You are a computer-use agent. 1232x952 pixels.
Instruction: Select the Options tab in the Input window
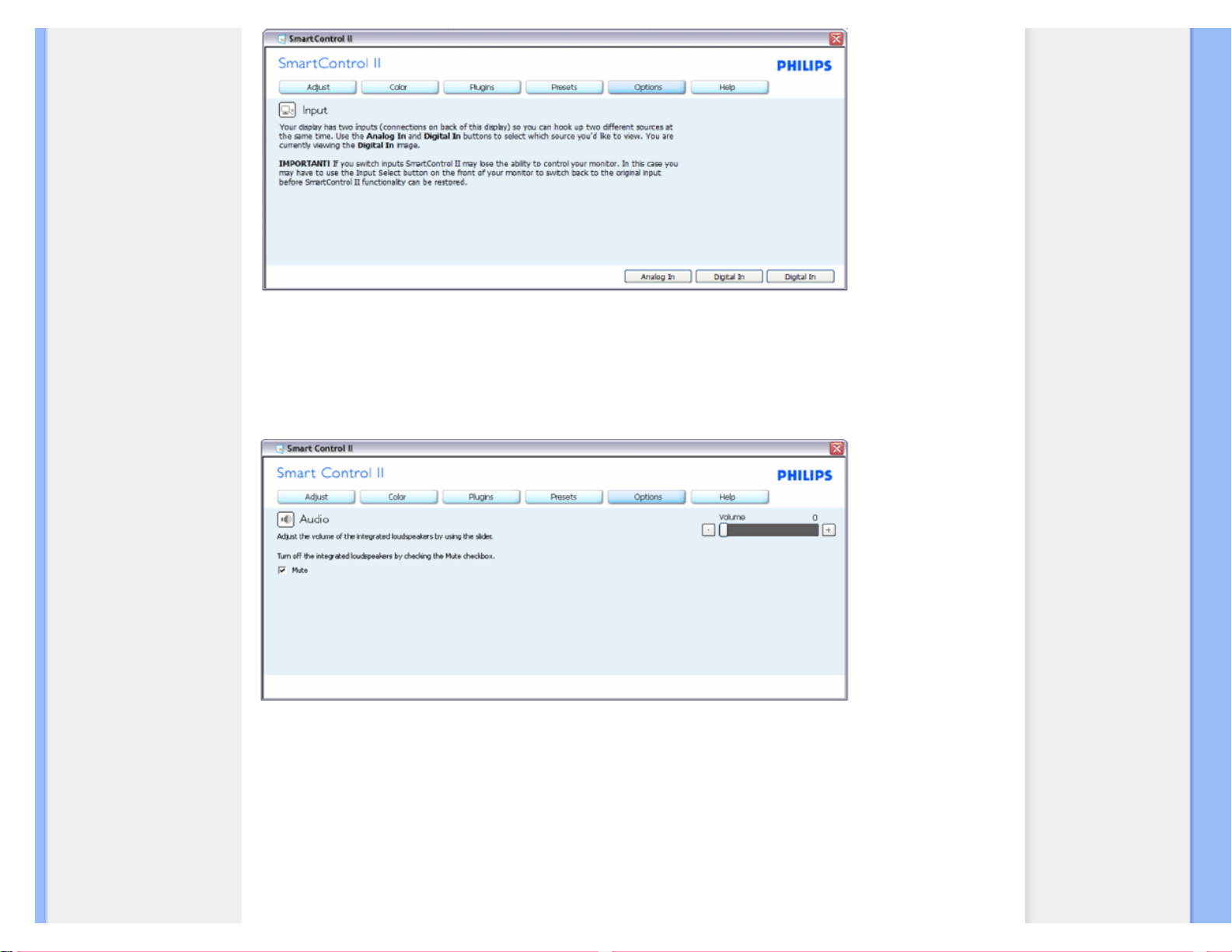pos(647,87)
